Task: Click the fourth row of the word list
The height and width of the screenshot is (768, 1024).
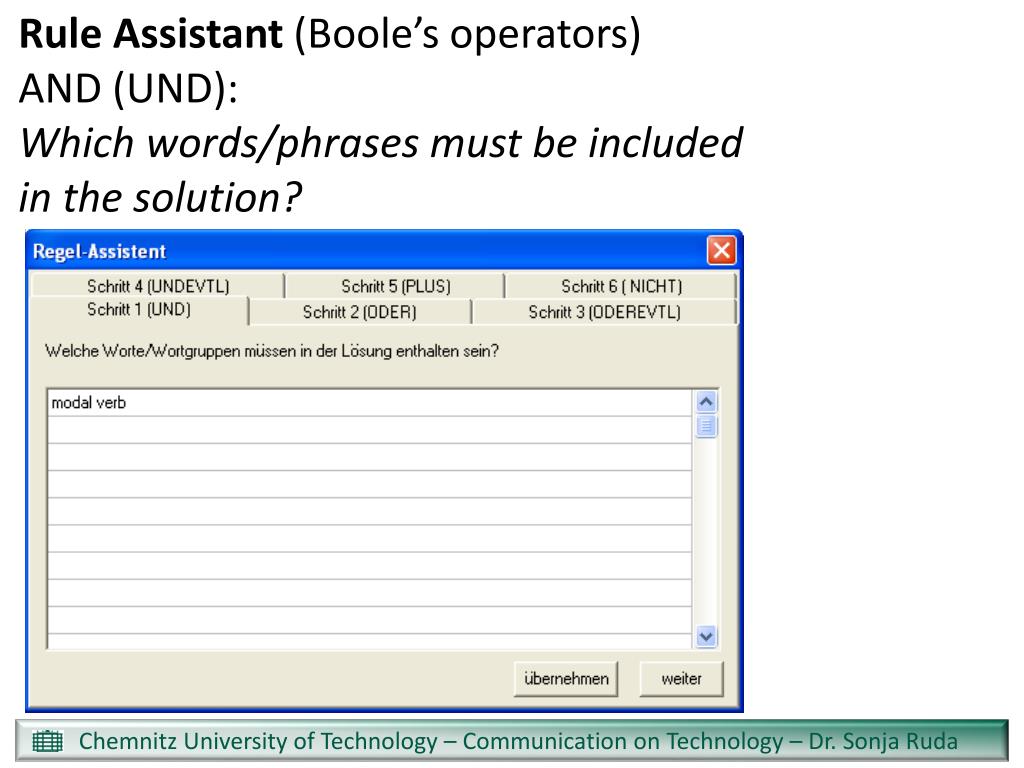Action: click(368, 484)
